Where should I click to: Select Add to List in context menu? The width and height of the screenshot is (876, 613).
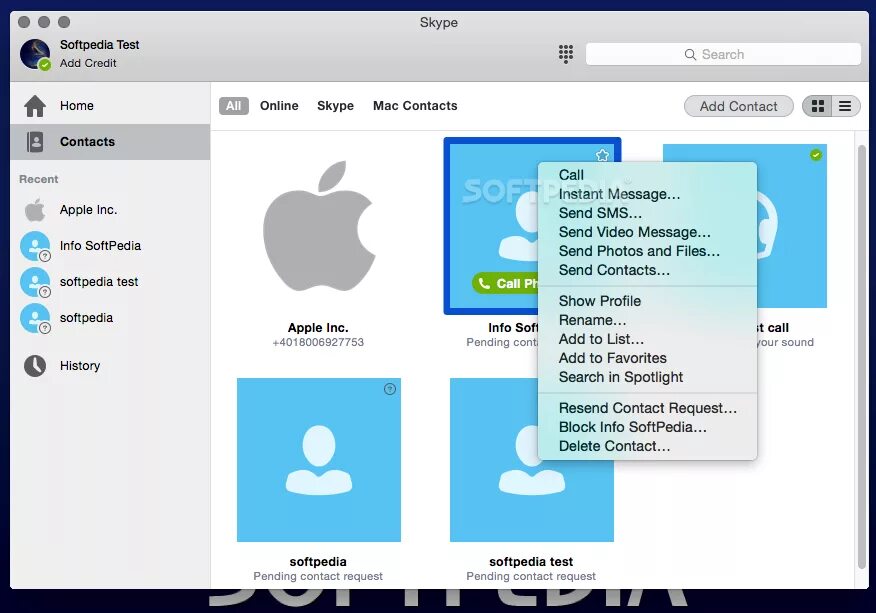tap(648, 339)
